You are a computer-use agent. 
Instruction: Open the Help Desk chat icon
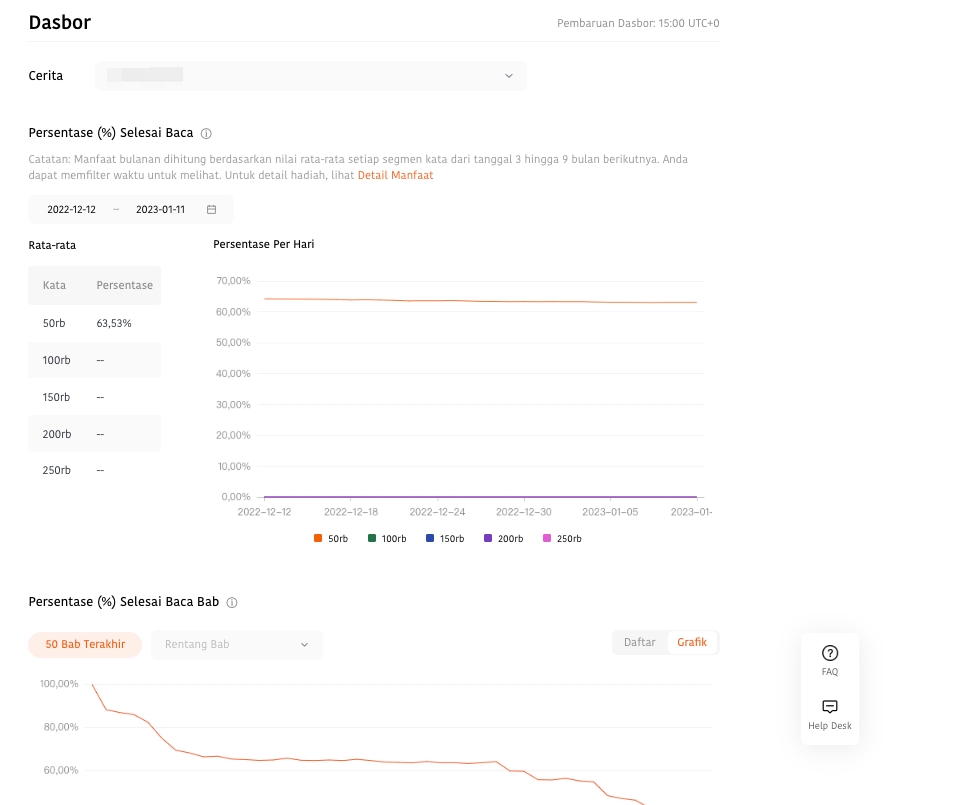tap(829, 707)
